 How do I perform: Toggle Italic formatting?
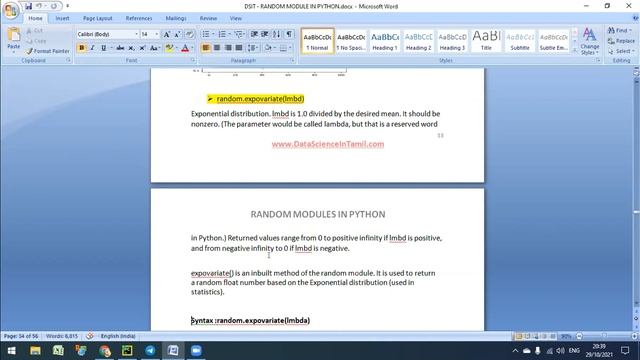pyautogui.click(x=93, y=48)
